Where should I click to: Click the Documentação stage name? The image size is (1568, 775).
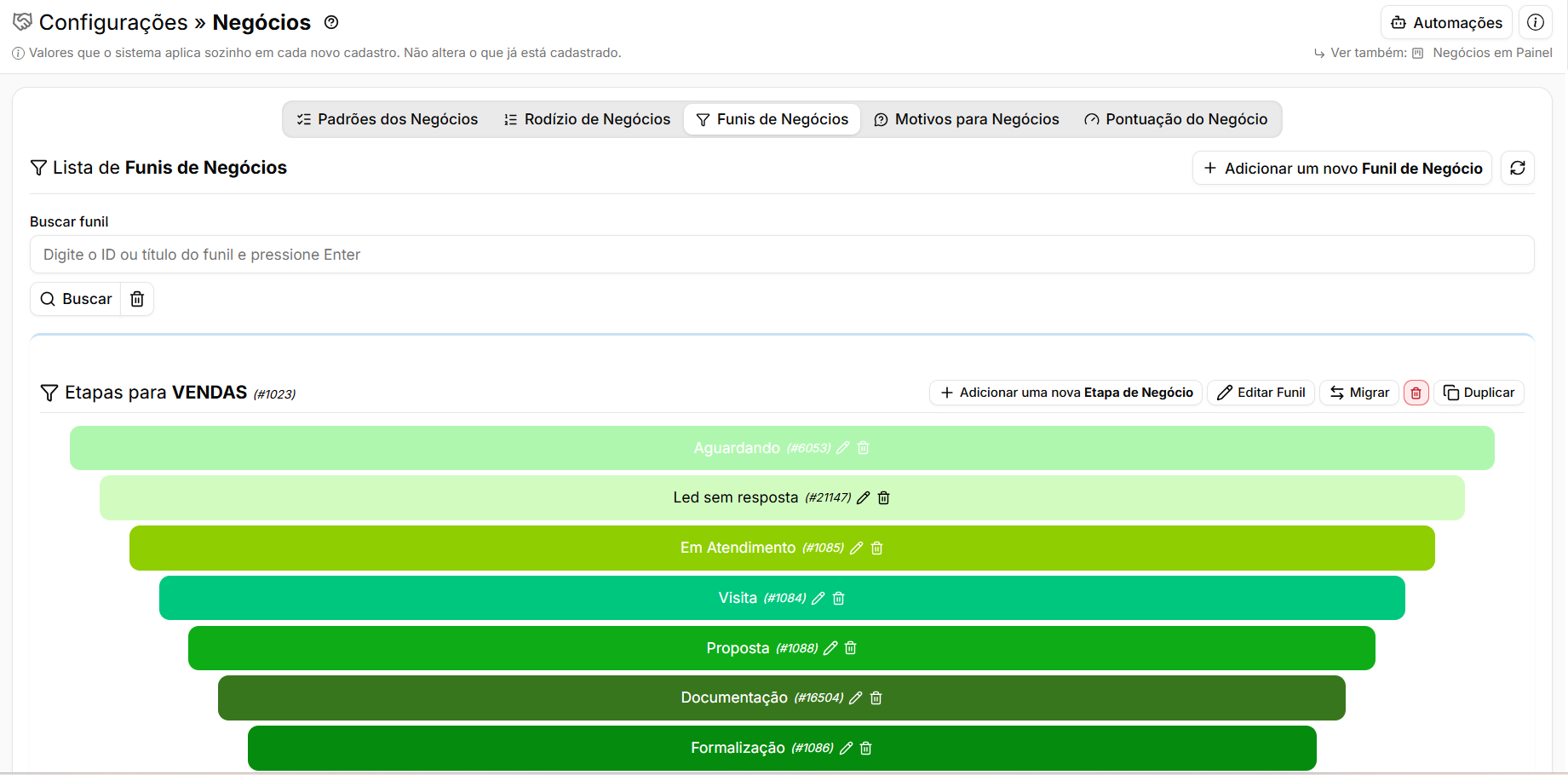point(734,697)
